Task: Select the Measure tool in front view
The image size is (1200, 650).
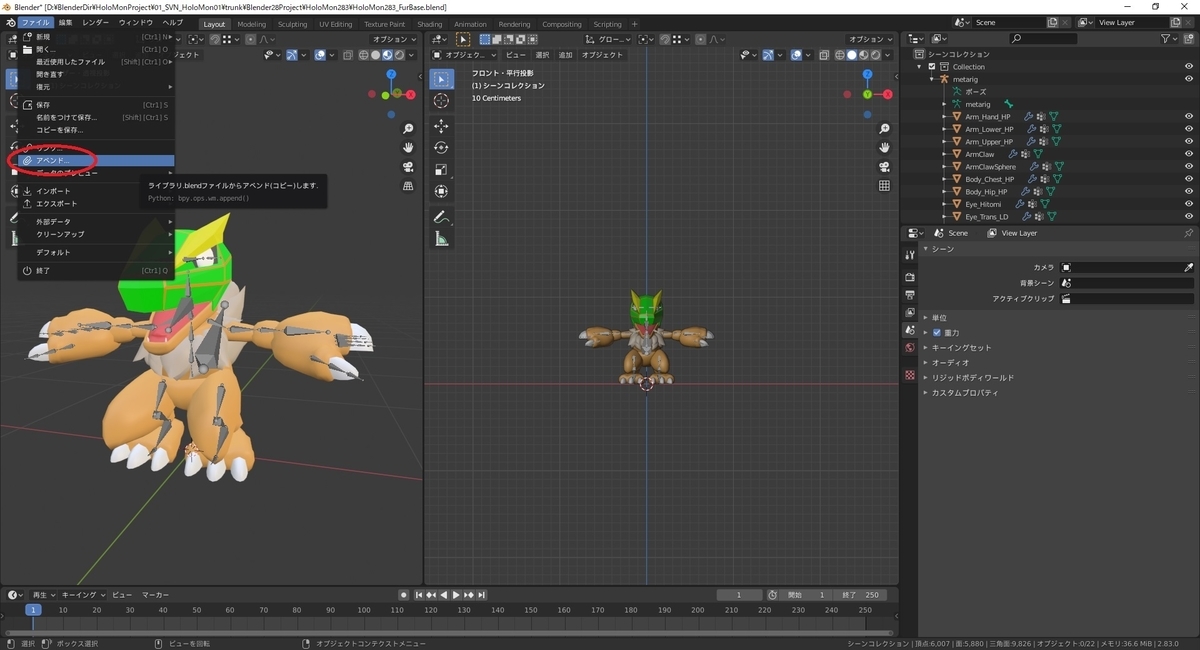Action: click(x=441, y=239)
